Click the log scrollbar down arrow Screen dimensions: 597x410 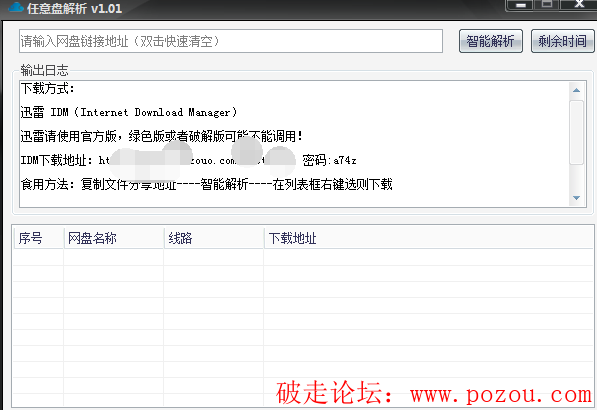[576, 198]
